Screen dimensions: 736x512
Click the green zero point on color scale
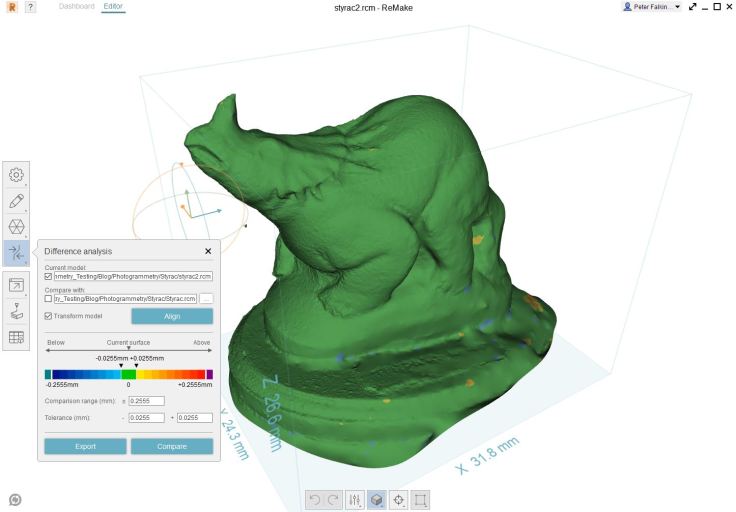[x=128, y=373]
